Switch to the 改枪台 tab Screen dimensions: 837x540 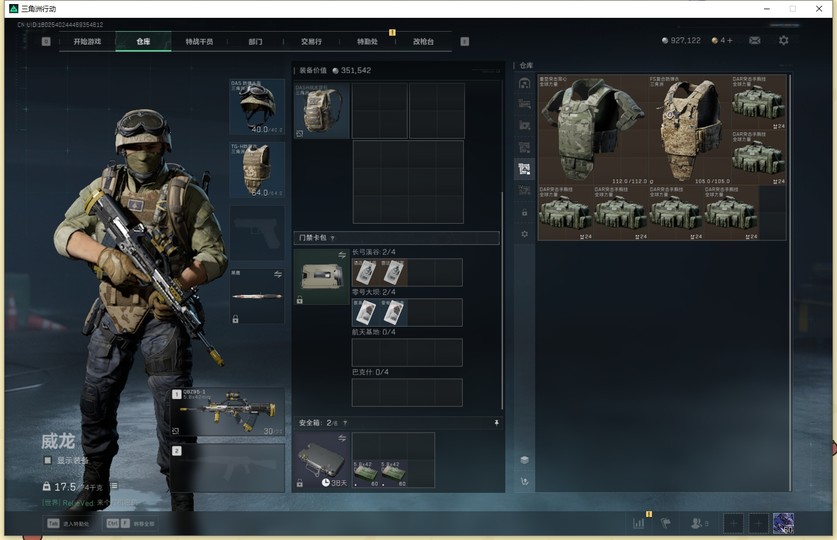click(423, 41)
